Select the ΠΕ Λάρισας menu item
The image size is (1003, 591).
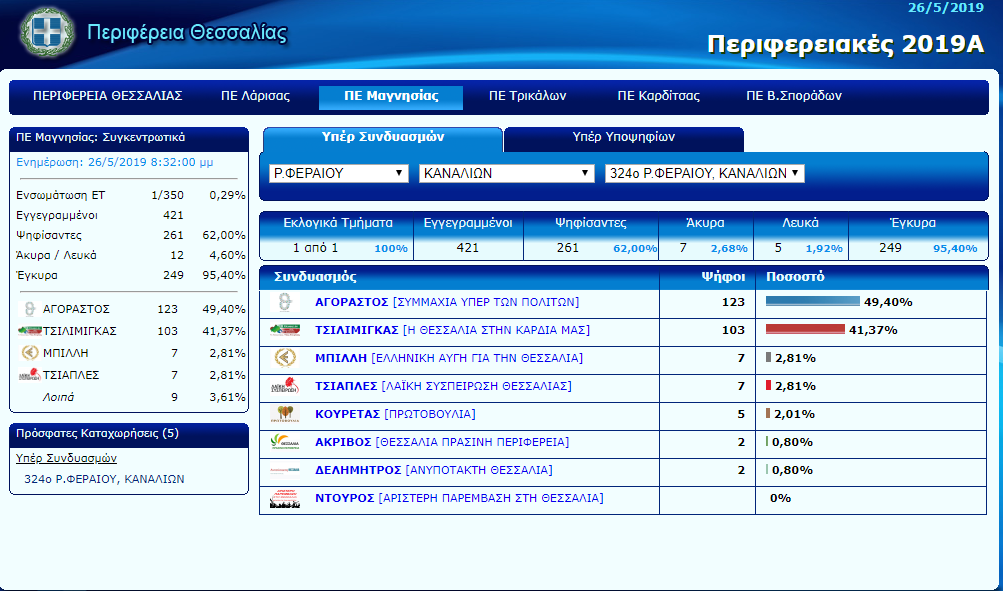pos(255,97)
